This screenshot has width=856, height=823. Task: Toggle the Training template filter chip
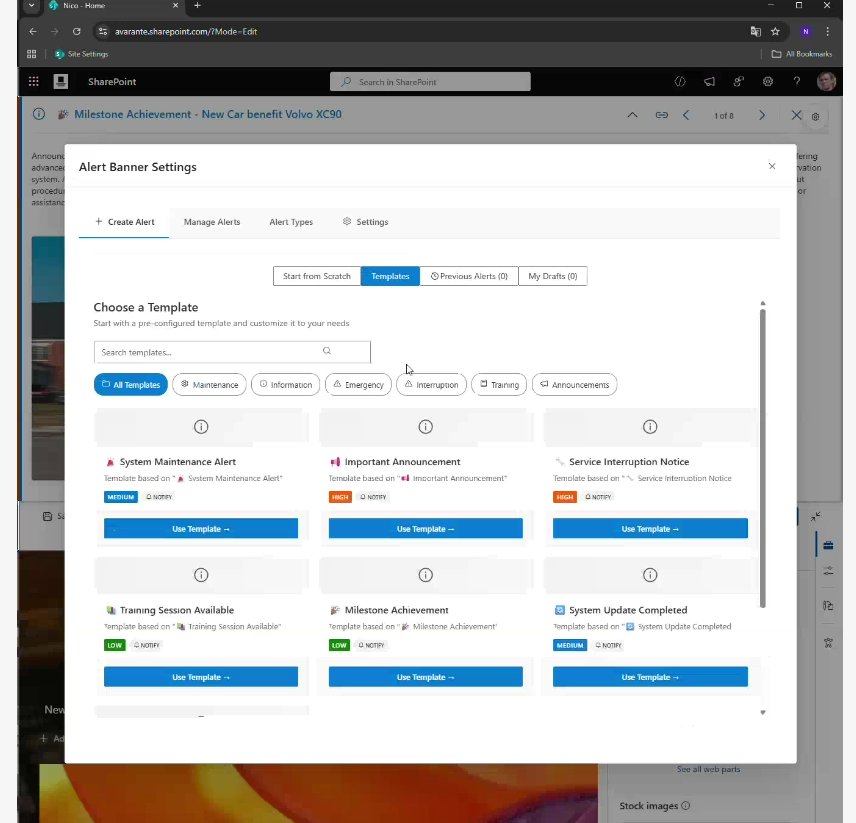498,385
